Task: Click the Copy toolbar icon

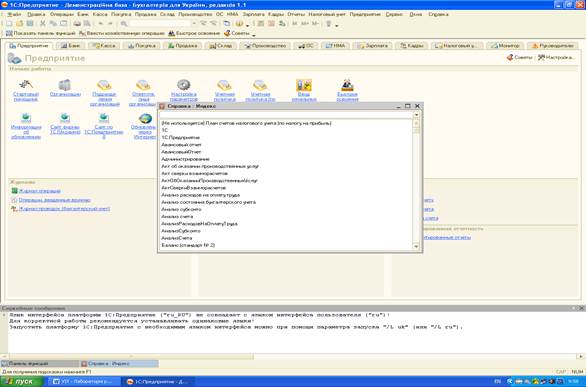Action: click(53, 24)
